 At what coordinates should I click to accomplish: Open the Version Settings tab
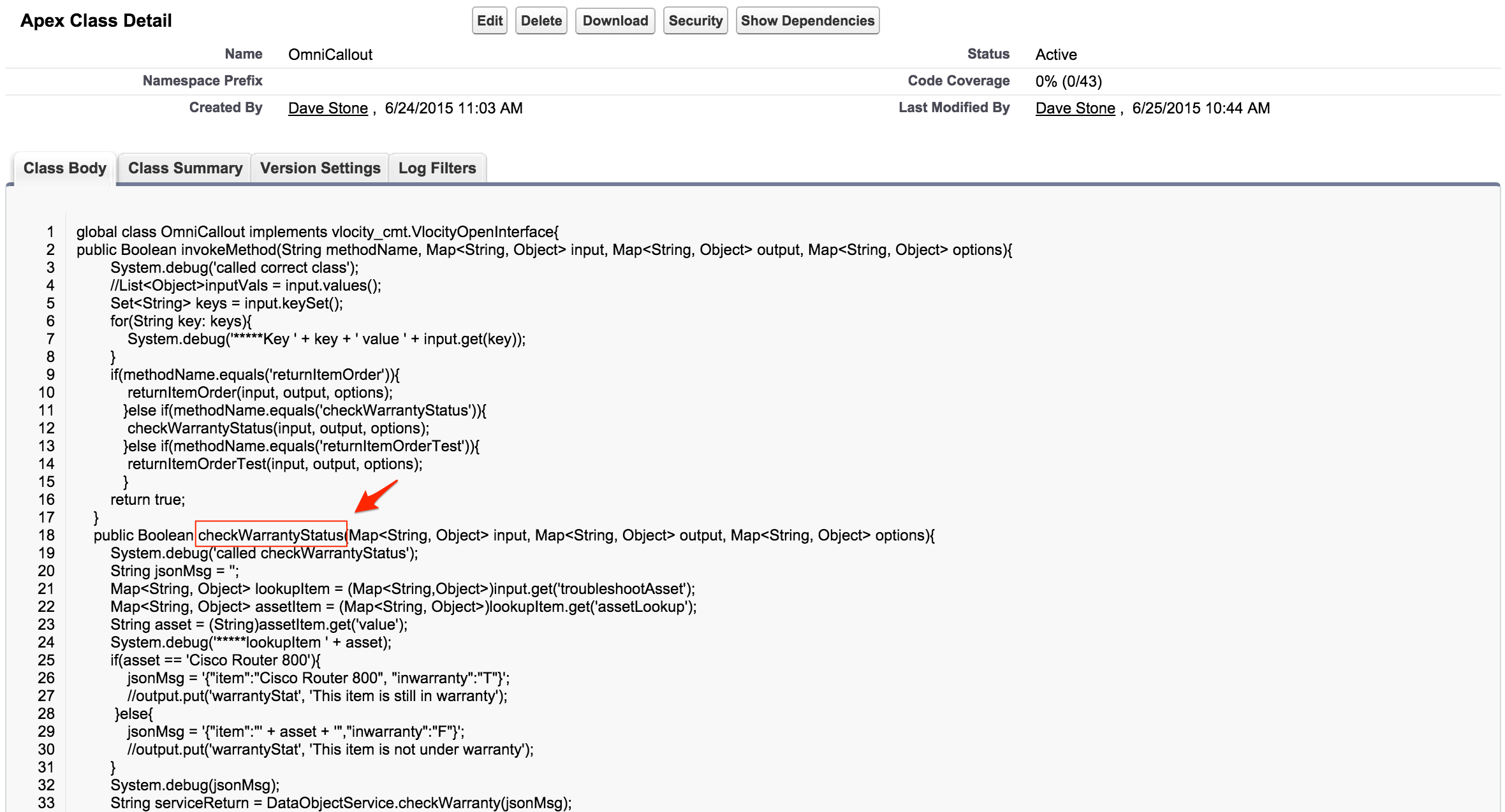(x=320, y=168)
